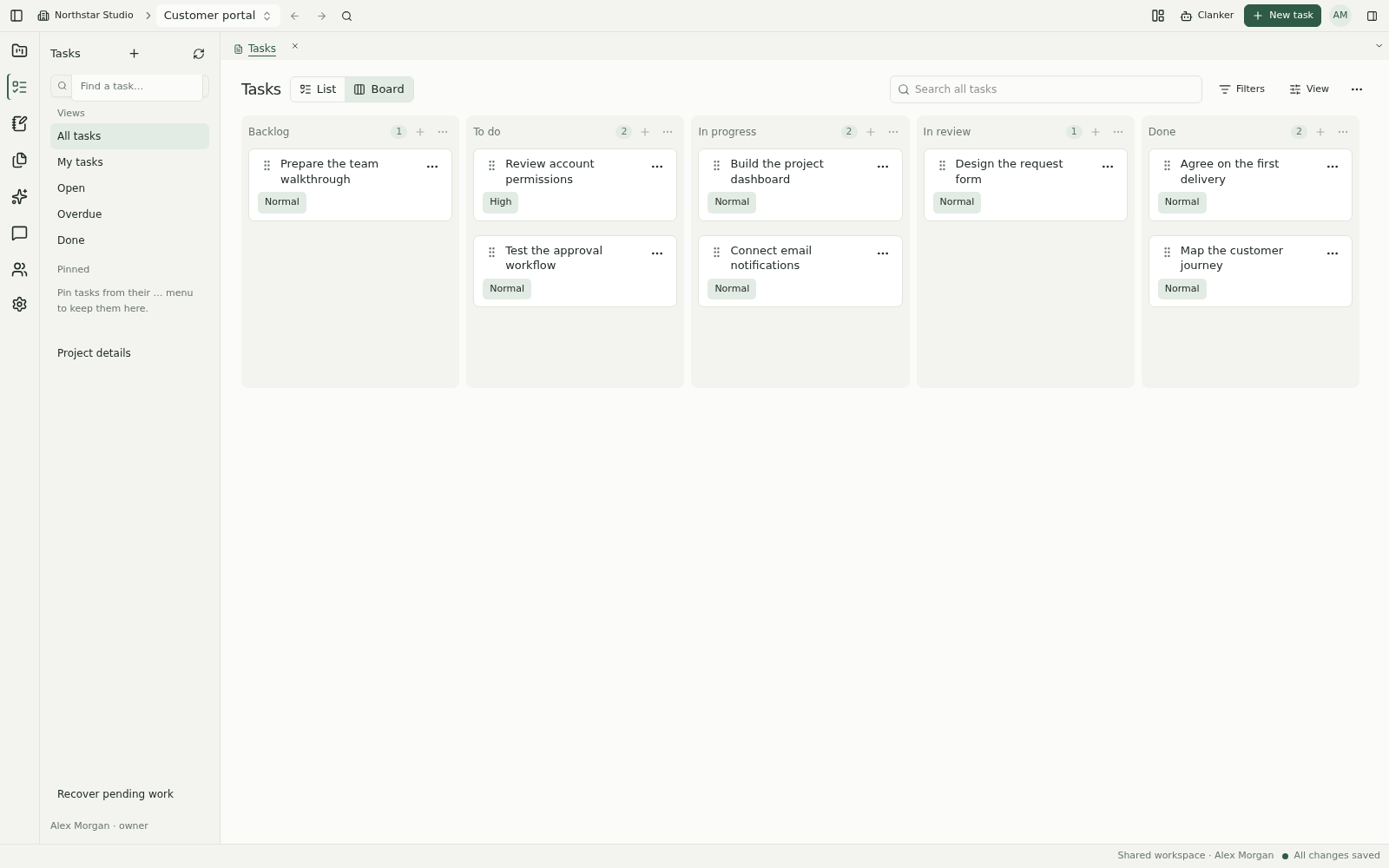Click the Northstar Studio breadcrumb
Viewport: 1389px width, 868px height.
click(x=86, y=16)
